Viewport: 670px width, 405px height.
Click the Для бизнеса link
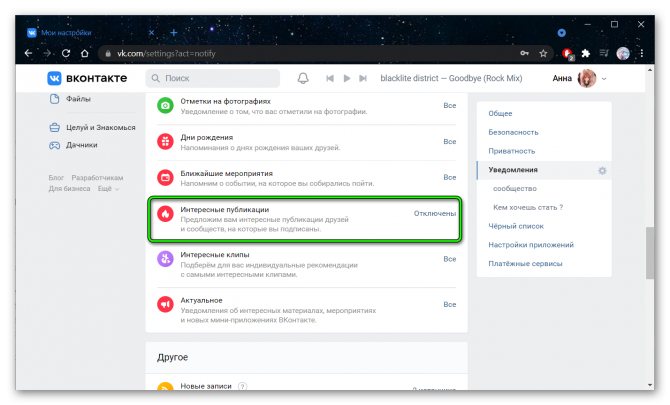(69, 188)
